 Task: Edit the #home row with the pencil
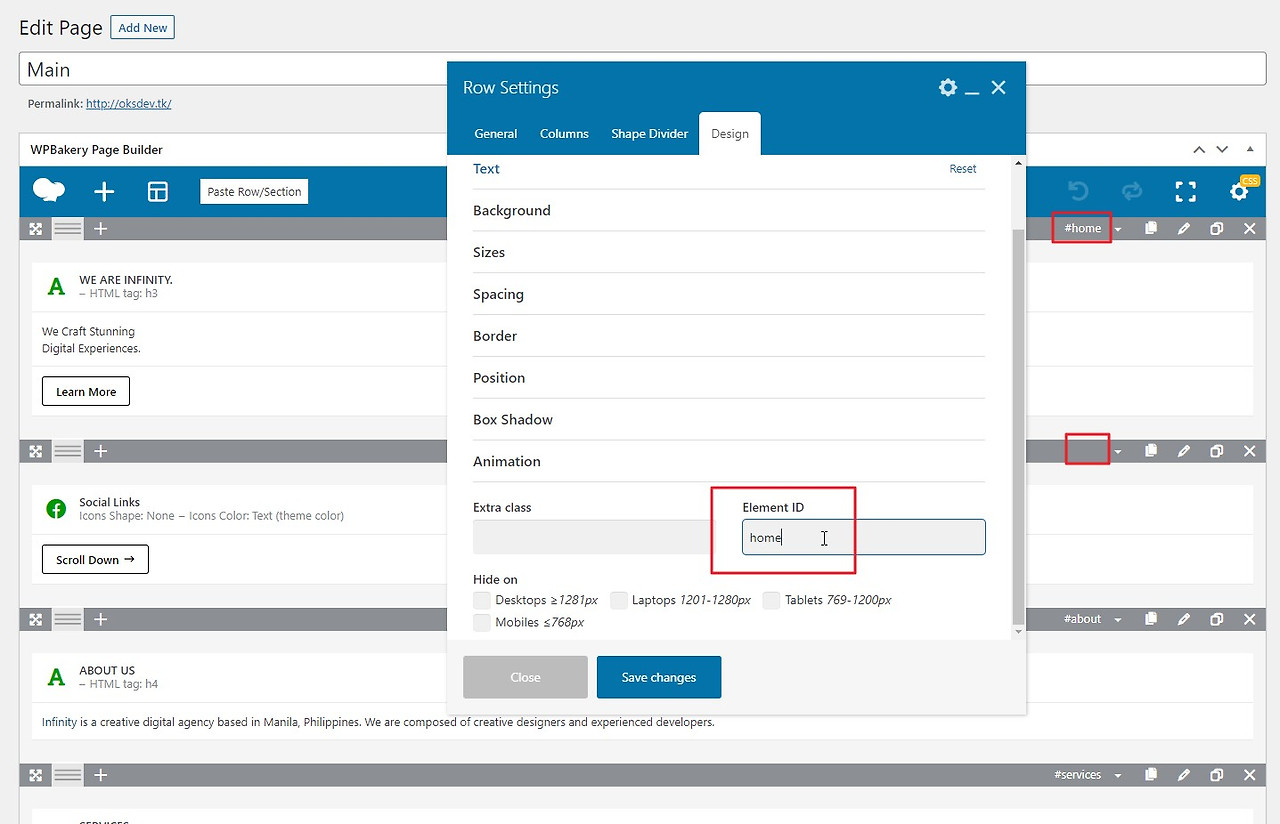(1184, 229)
